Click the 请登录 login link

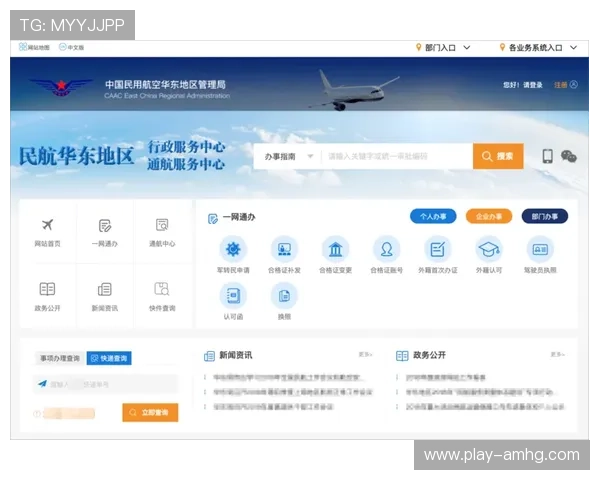(533, 85)
